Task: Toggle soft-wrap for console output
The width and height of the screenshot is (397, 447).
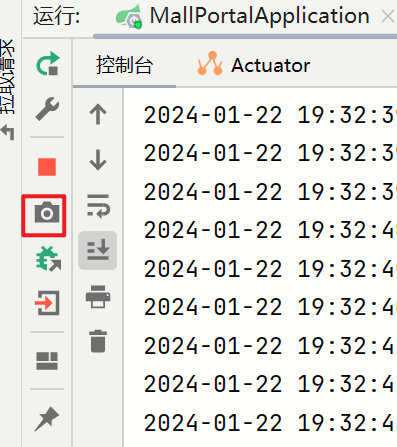Action: coord(98,206)
